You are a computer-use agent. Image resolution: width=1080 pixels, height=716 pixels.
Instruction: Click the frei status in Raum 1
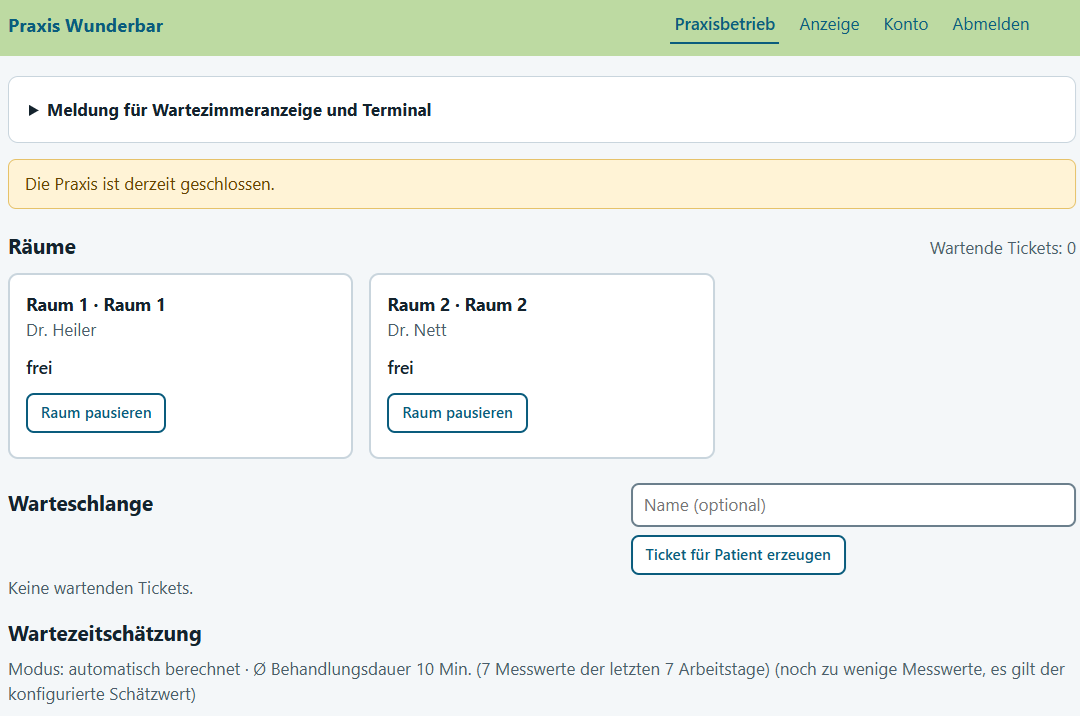[39, 368]
